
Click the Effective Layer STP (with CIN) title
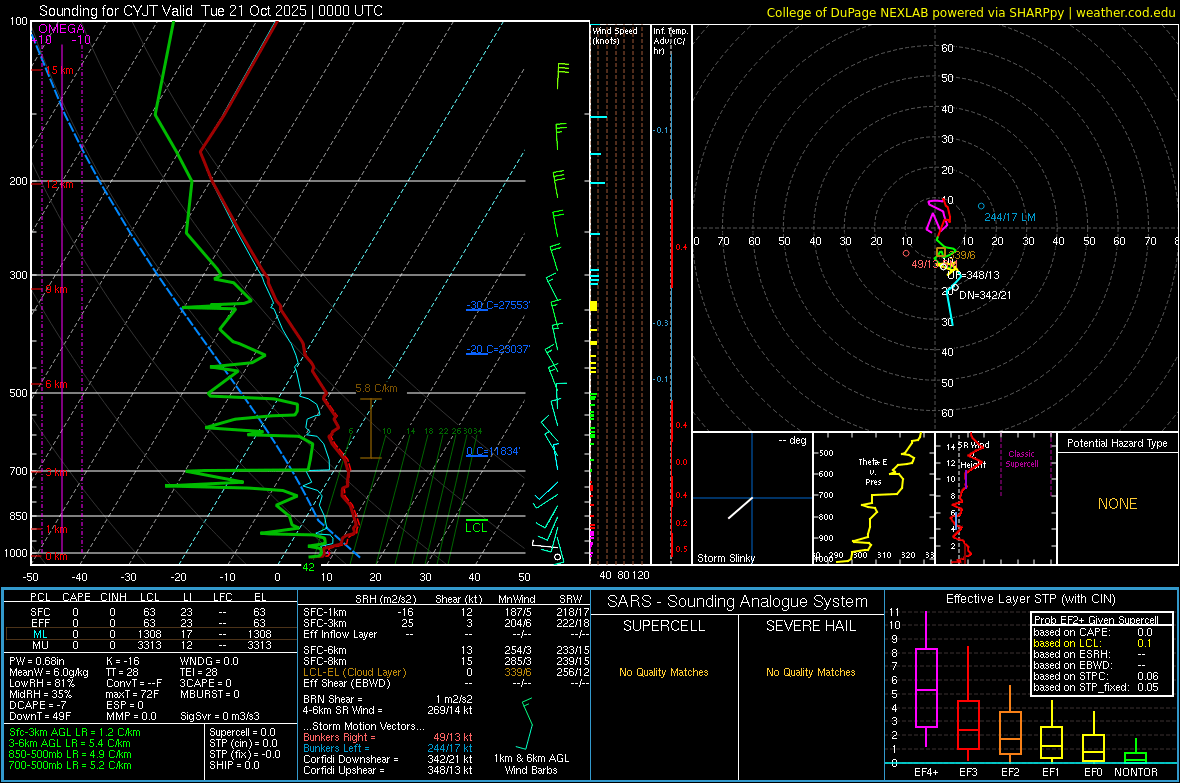pos(1030,599)
